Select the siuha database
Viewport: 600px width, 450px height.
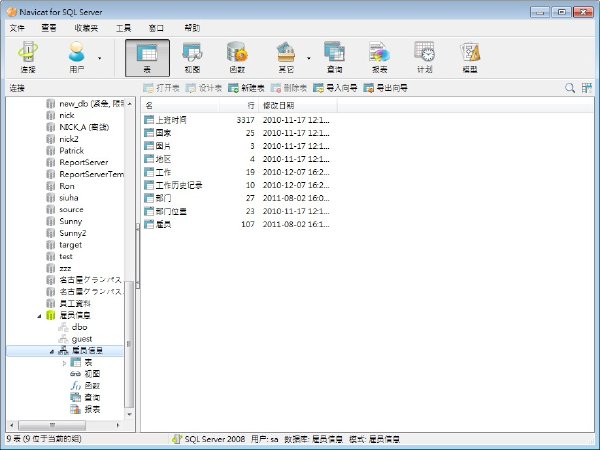(x=68, y=198)
